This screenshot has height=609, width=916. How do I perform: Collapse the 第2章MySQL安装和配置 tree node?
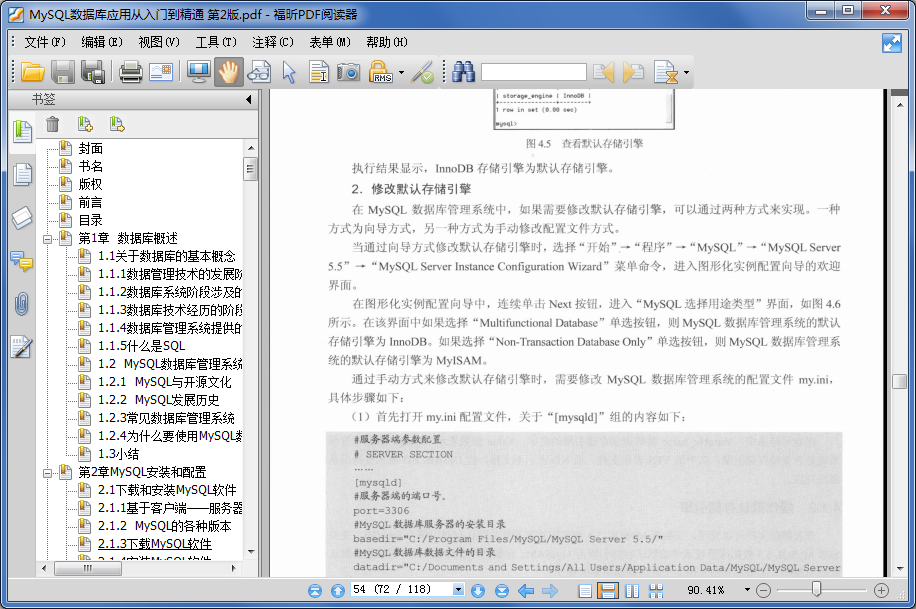(x=47, y=472)
